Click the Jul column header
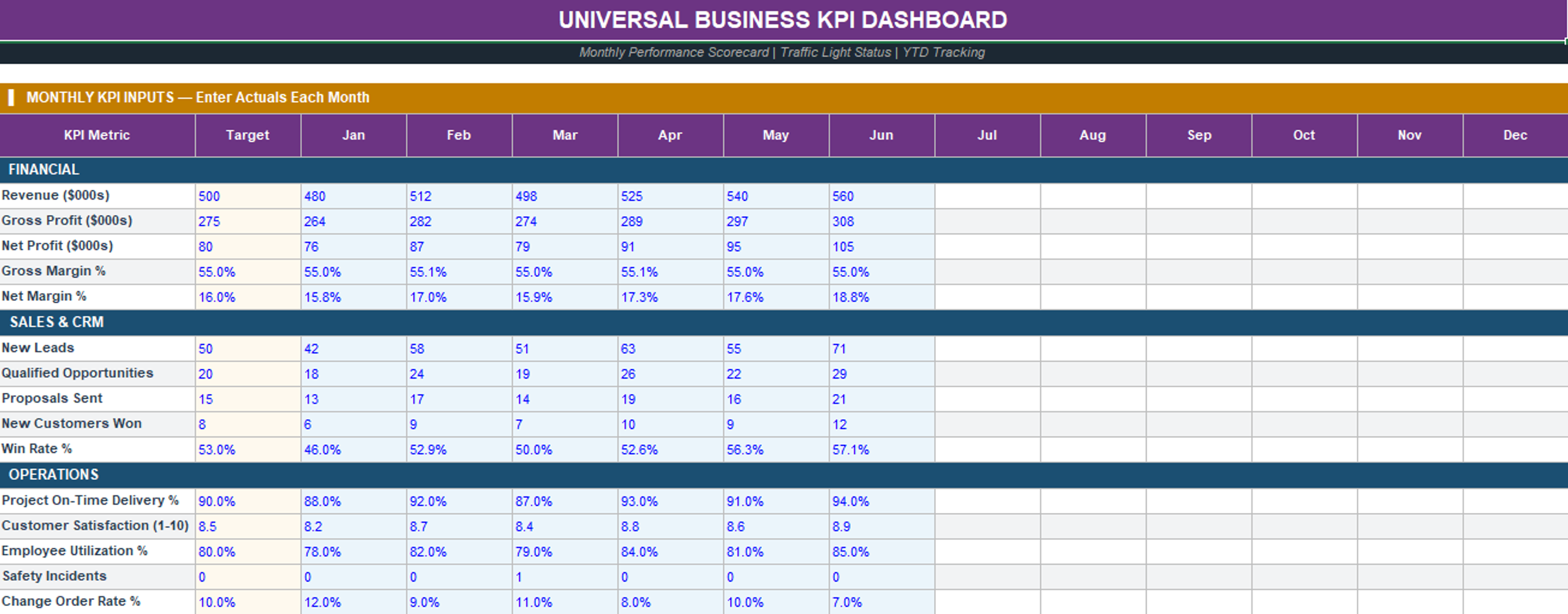1568x614 pixels. tap(987, 135)
